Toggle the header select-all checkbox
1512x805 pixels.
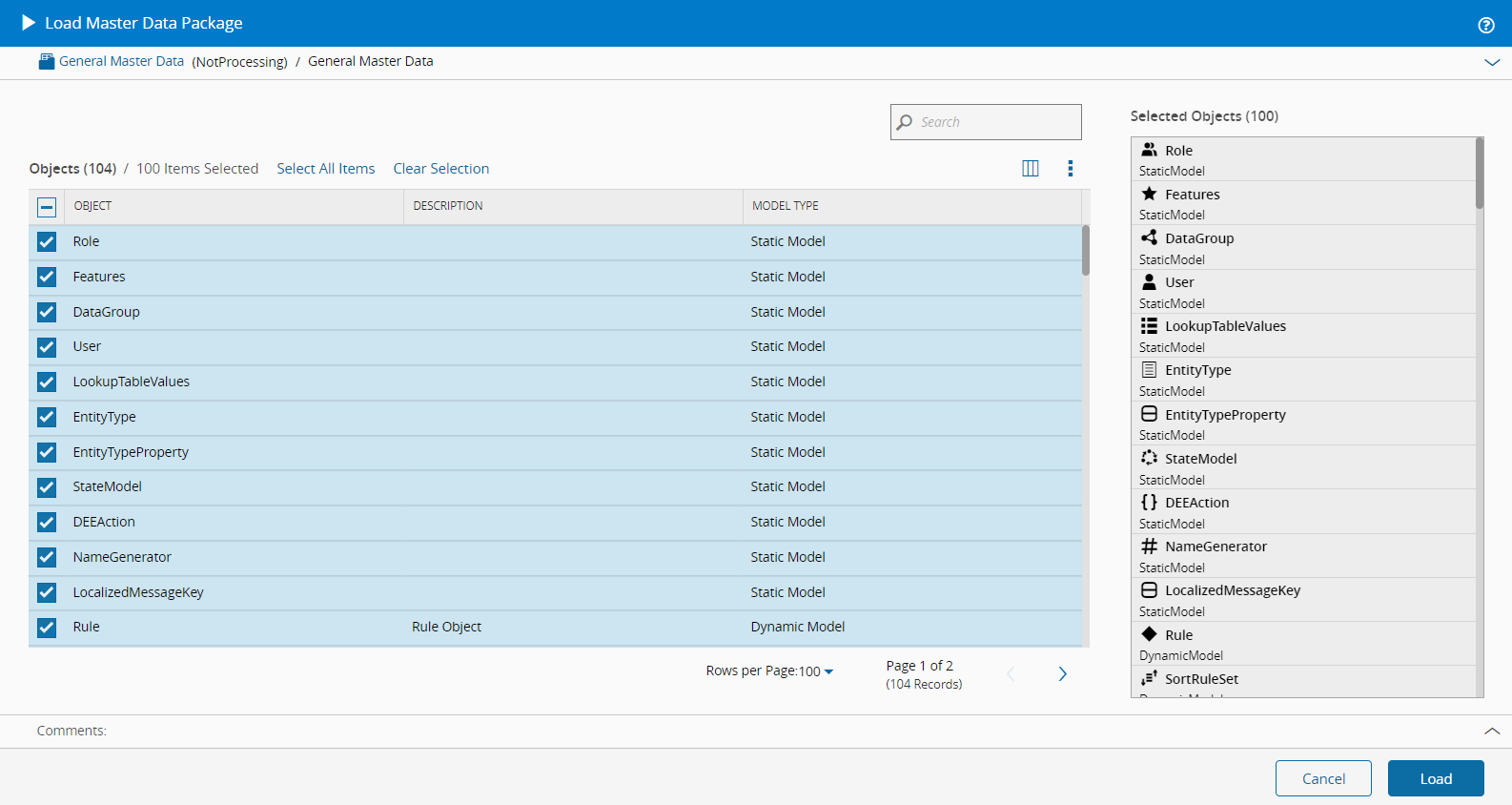tap(47, 207)
